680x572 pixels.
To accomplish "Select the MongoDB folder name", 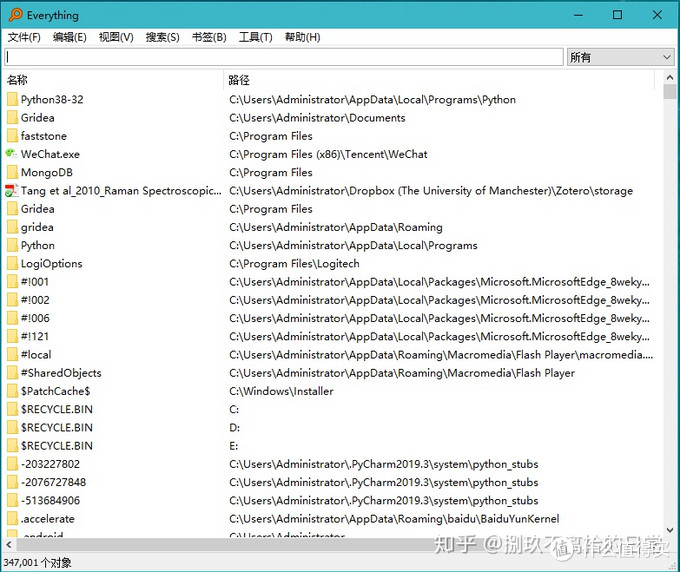I will click(47, 173).
